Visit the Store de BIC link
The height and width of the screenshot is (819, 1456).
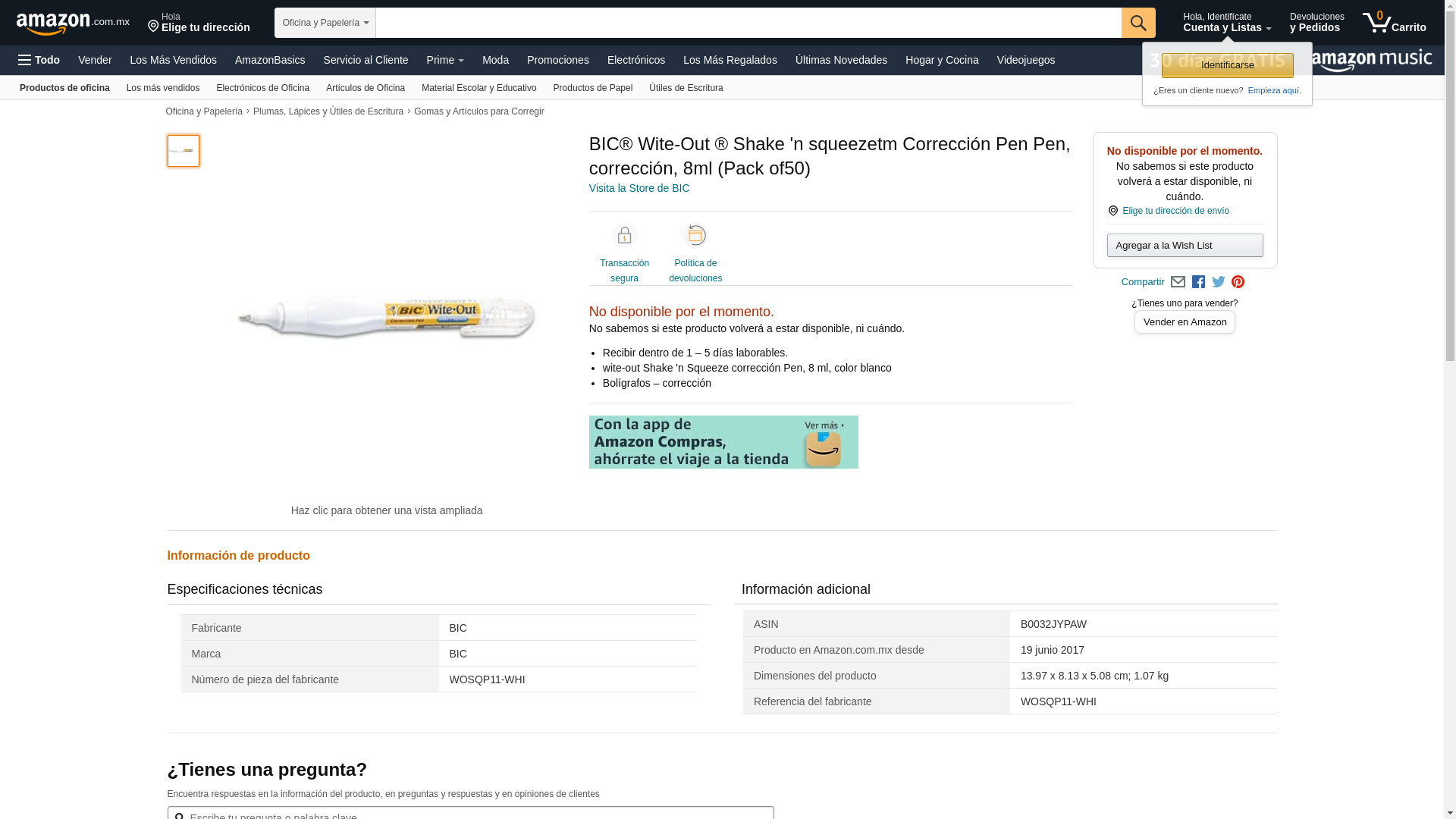[x=639, y=188]
